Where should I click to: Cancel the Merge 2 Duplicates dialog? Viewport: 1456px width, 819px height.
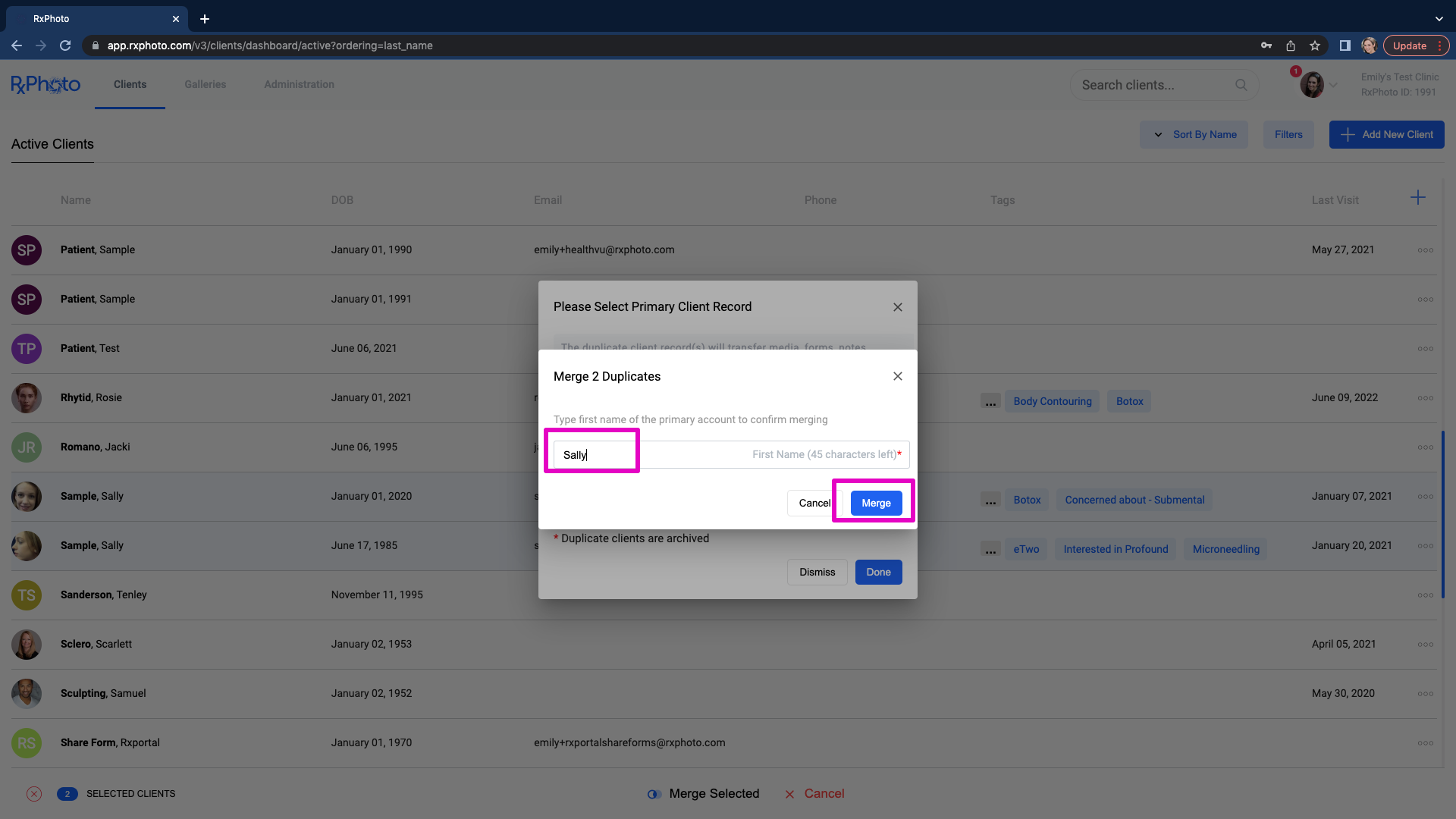[x=814, y=504]
